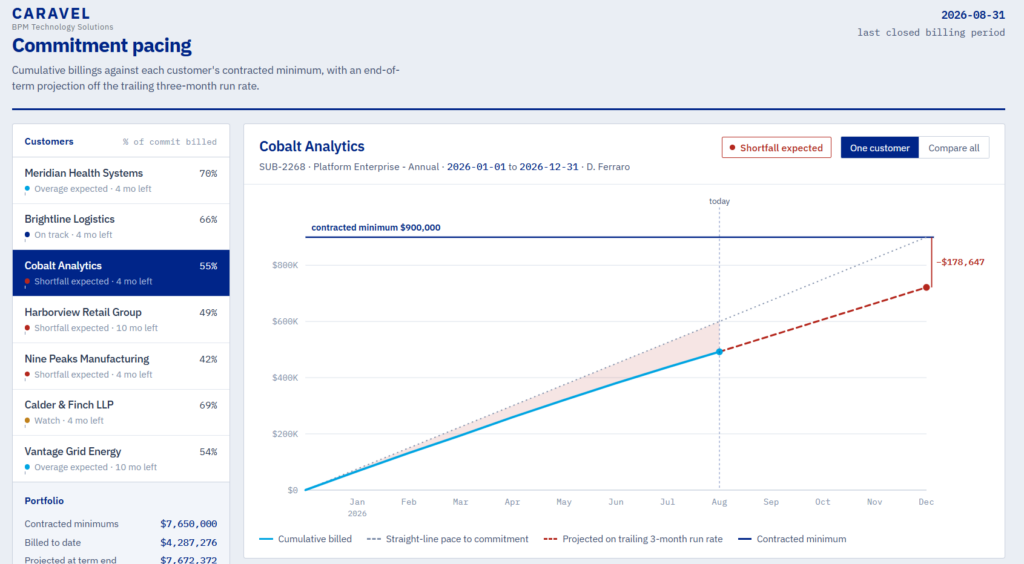Click the contracted minimum $900,000 line label
The image size is (1024, 564).
tap(376, 227)
